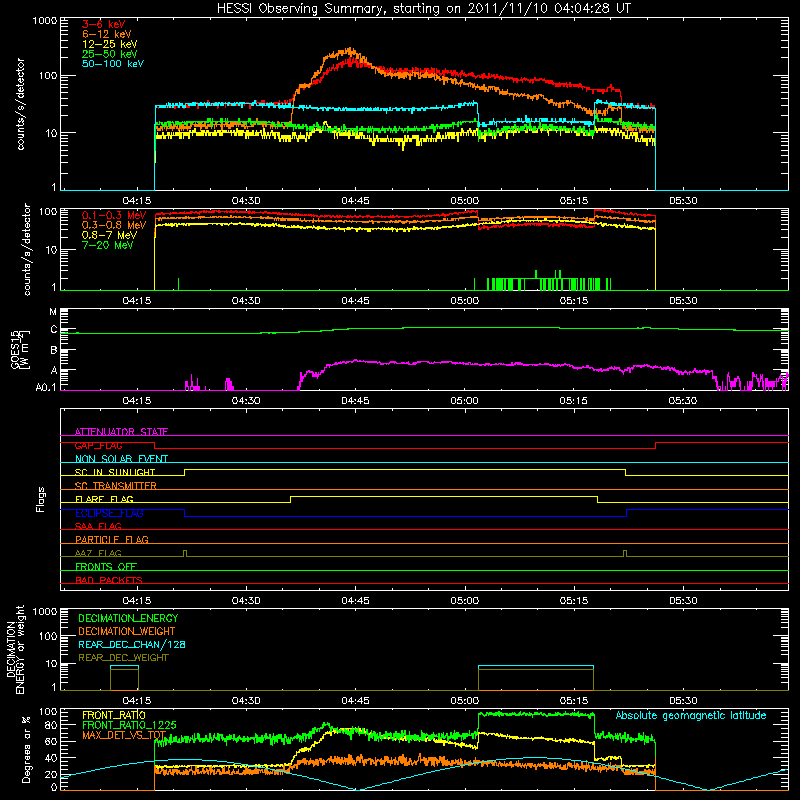The width and height of the screenshot is (800, 800).
Task: Click the 1000 tick label of top panel
Action: [x=45, y=21]
